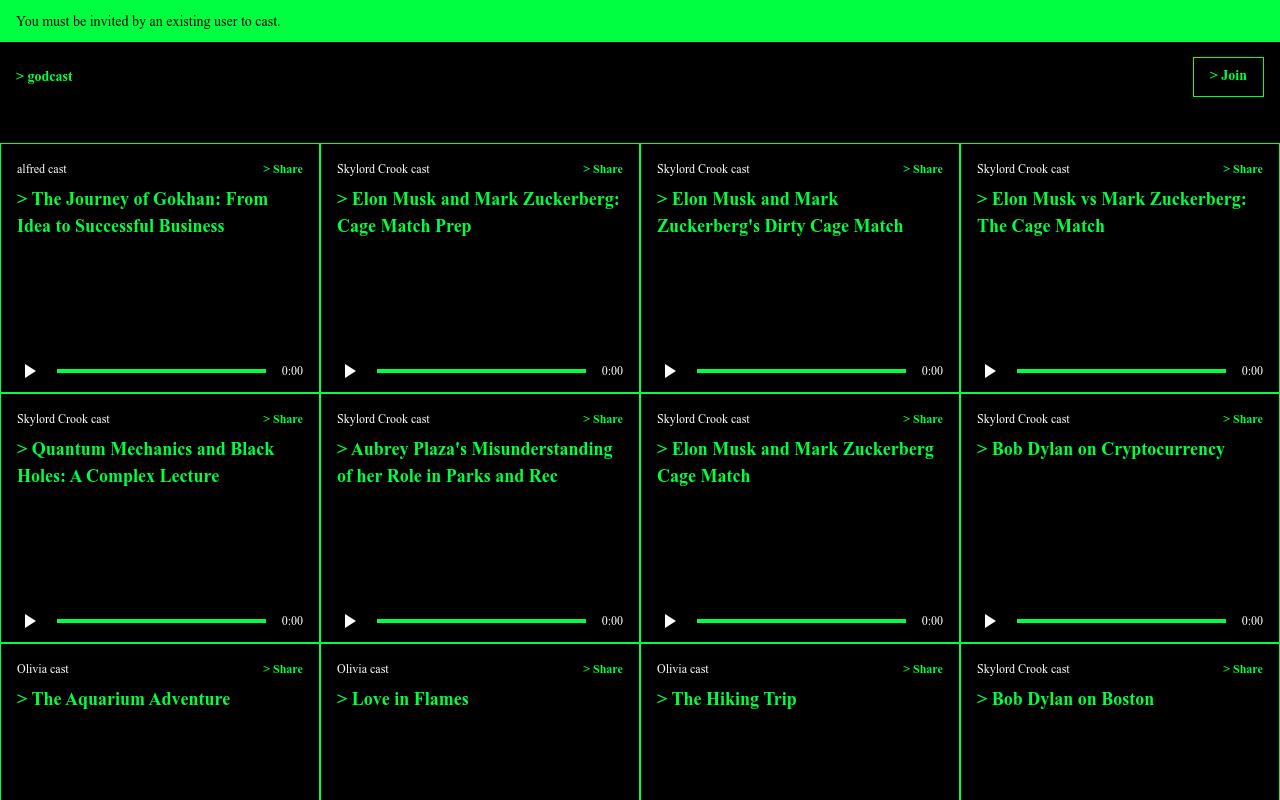
Task: Play the Aubrey Plaza cast
Action: click(350, 621)
